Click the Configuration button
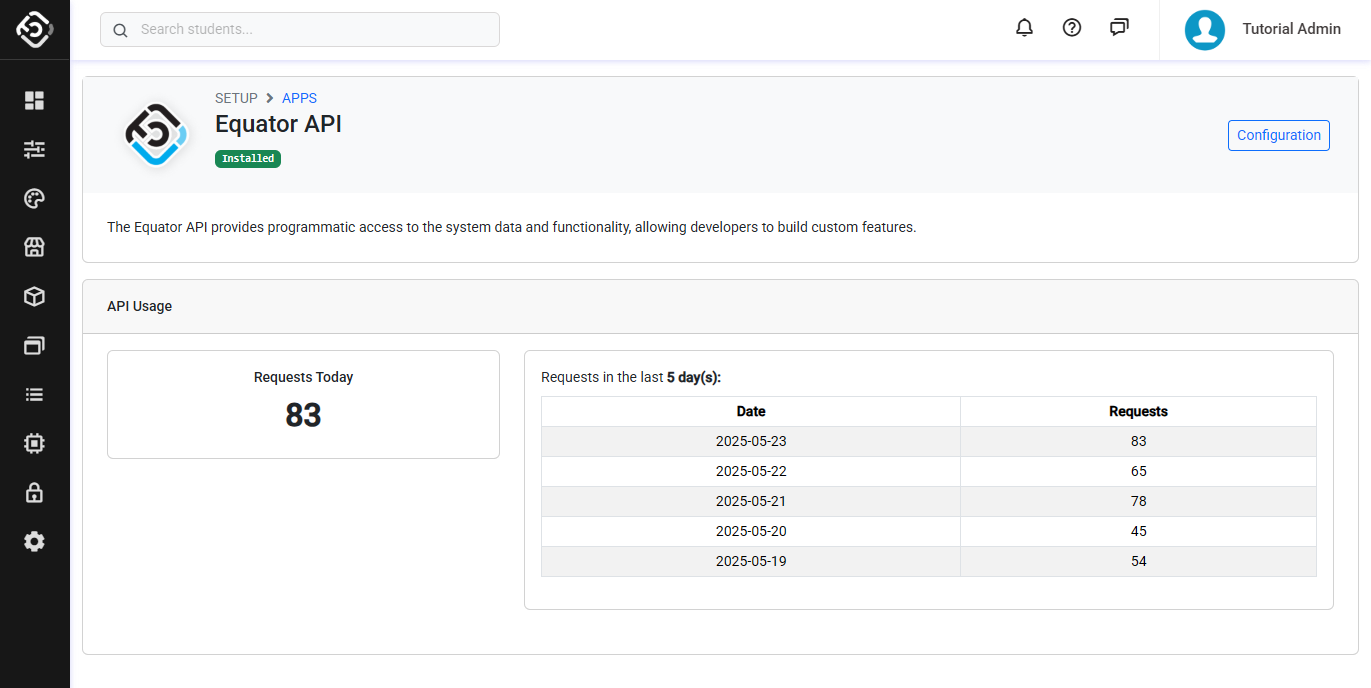Screen dimensions: 1371x688 pos(1278,135)
